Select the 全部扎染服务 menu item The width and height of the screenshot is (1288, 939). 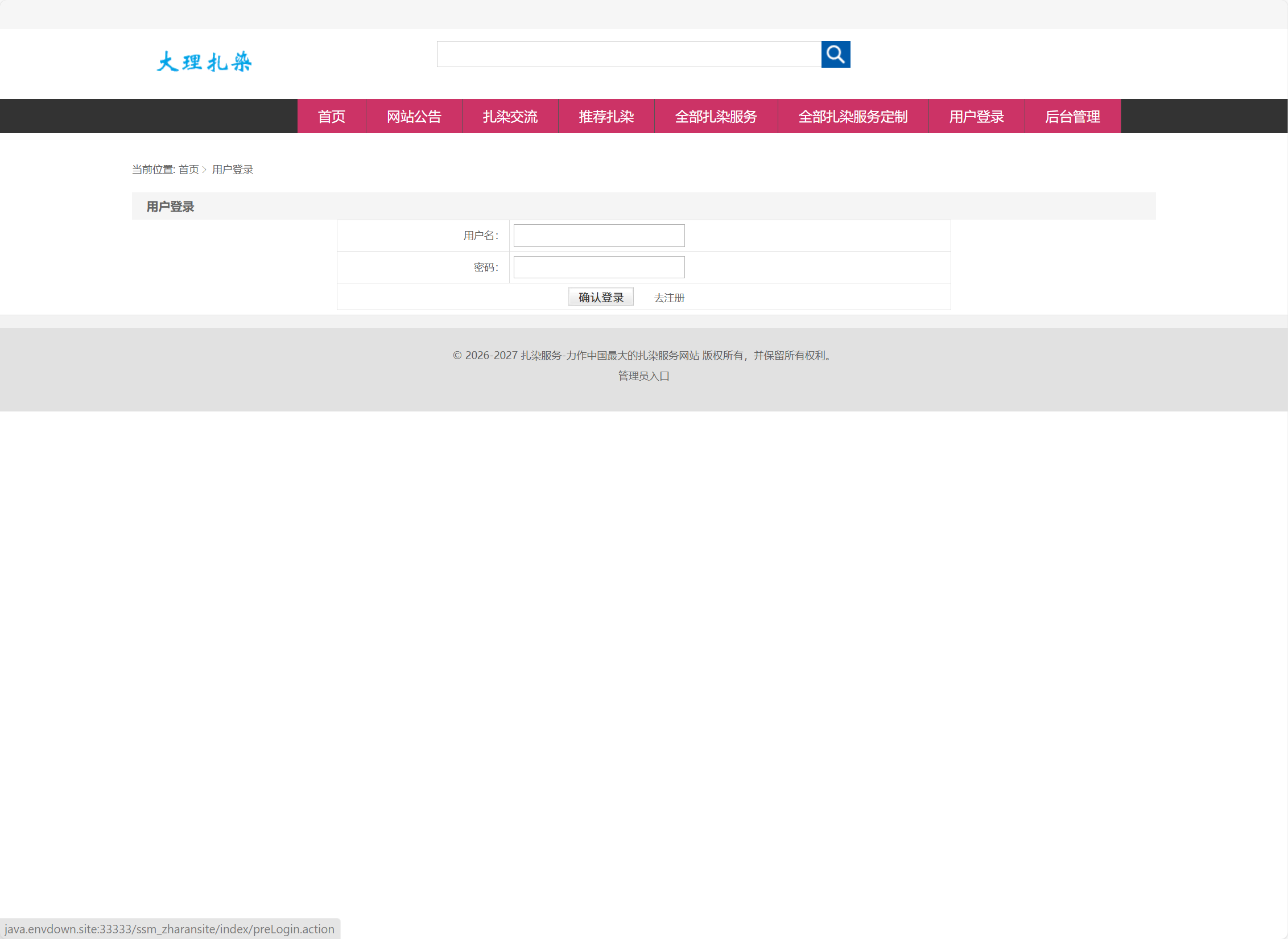(716, 116)
